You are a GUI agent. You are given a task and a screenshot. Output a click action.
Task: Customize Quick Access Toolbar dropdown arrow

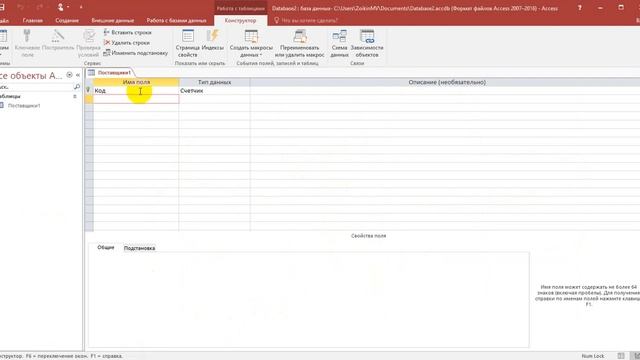click(81, 7)
